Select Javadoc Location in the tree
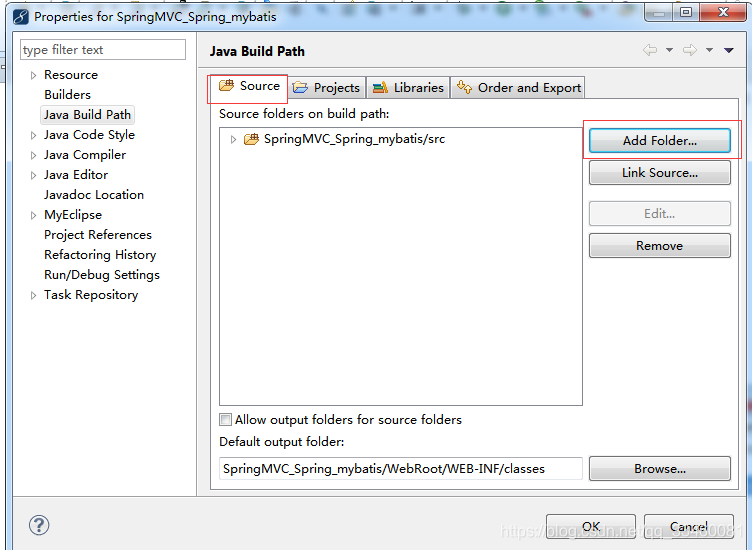The width and height of the screenshot is (752, 550). pos(94,195)
